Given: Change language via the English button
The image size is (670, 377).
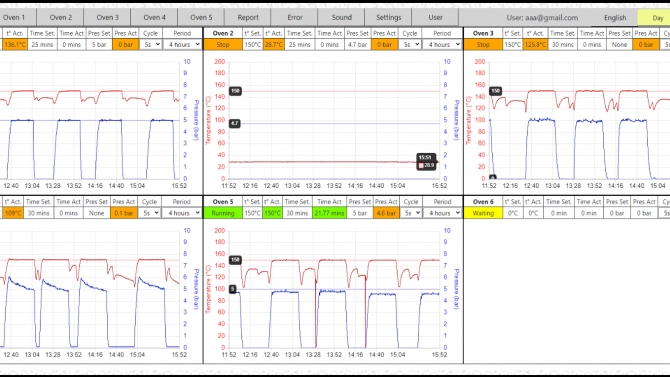Looking at the screenshot, I should click(615, 18).
